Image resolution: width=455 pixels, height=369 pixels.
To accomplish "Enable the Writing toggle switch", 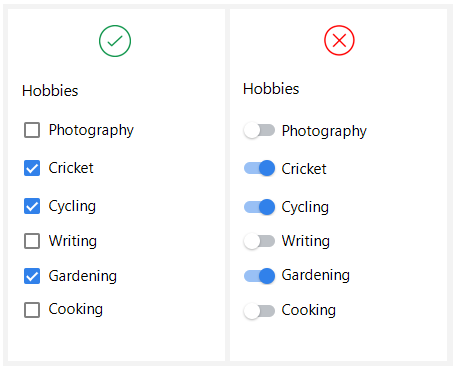I will 259,241.
